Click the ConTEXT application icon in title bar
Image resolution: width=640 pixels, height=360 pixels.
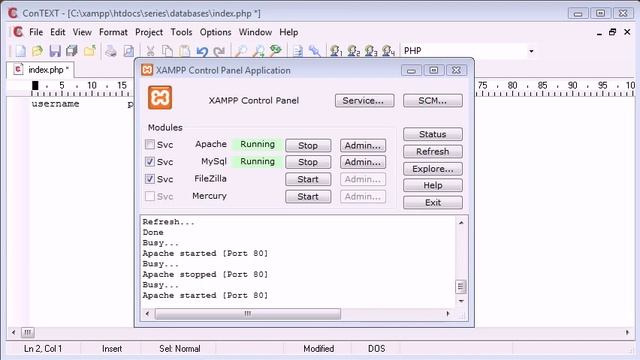pyautogui.click(x=13, y=13)
